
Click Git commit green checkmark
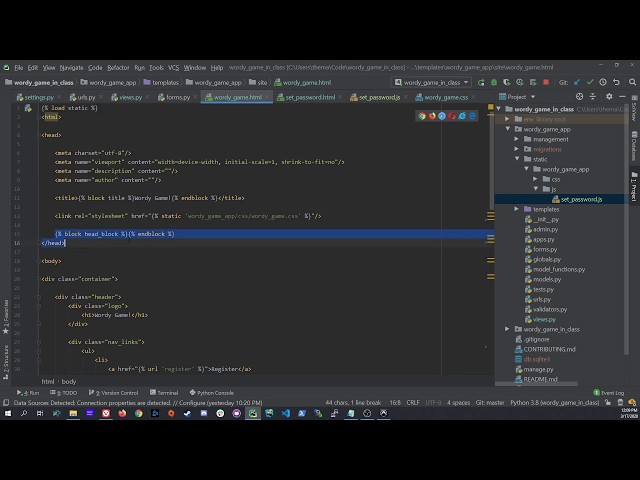point(590,82)
